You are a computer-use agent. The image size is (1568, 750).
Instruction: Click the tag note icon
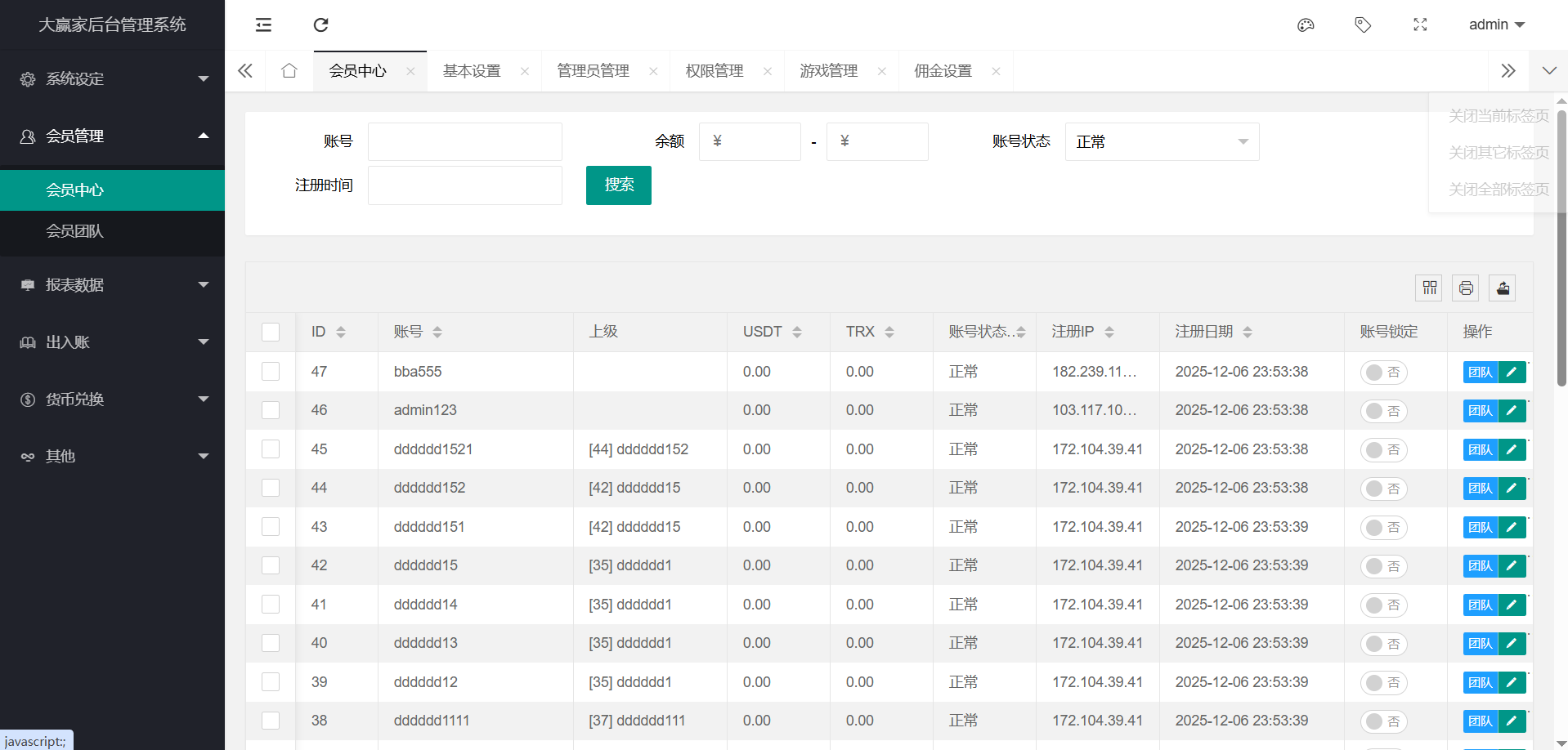tap(1363, 25)
